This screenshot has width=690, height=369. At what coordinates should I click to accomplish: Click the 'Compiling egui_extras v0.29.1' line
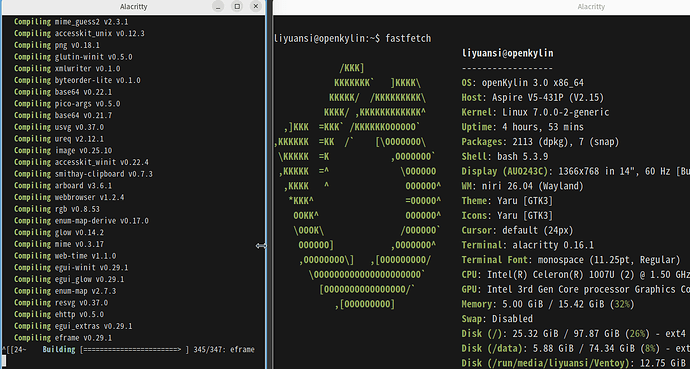[x=73, y=326]
